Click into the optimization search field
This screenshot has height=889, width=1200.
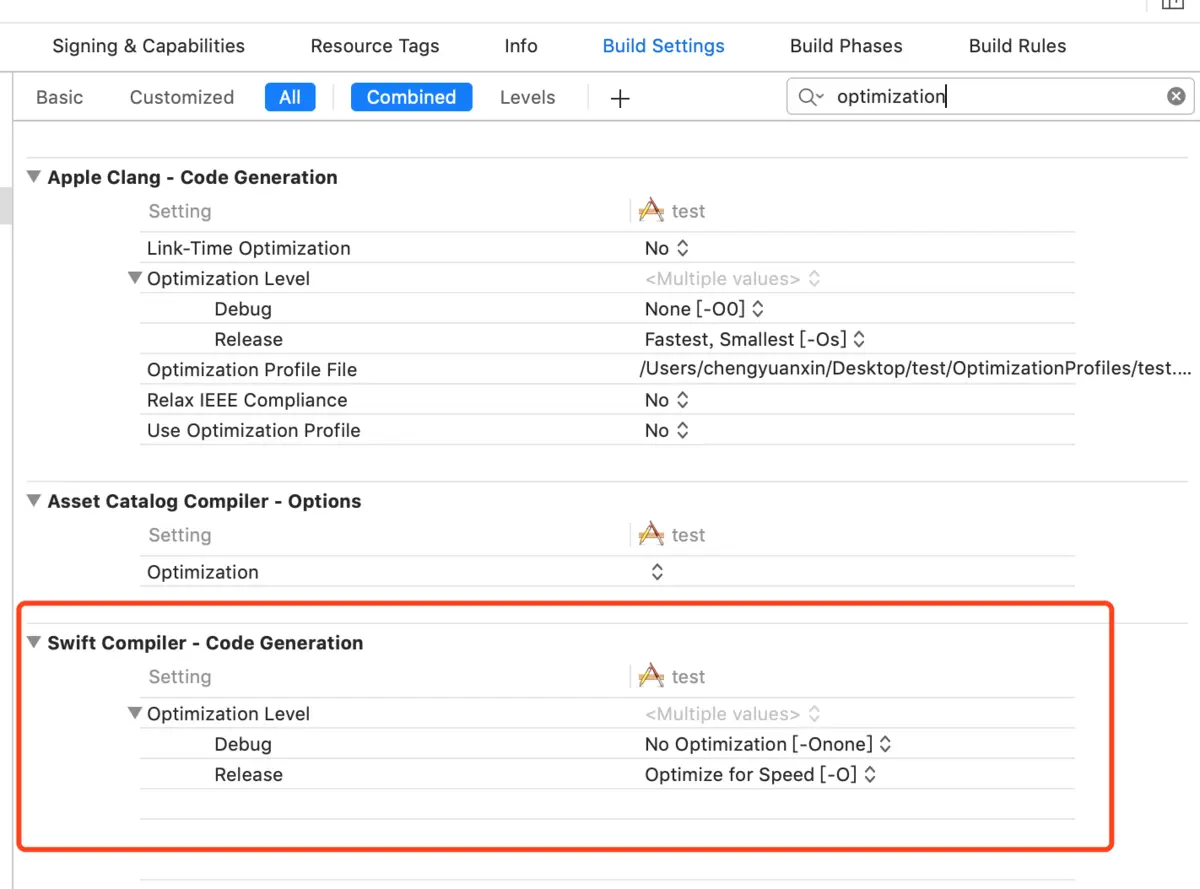[990, 96]
